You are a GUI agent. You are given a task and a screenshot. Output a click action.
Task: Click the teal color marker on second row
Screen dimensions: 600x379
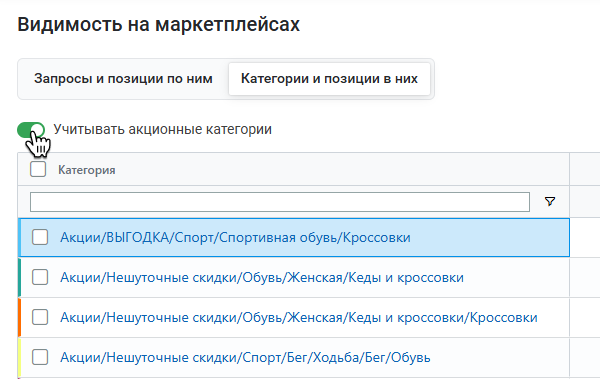pos(20,278)
